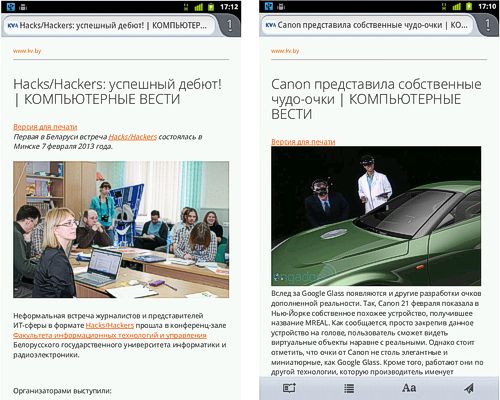Follow Hacks/Hackers link in italic intro sentence
The height and width of the screenshot is (400, 500).
133,137
